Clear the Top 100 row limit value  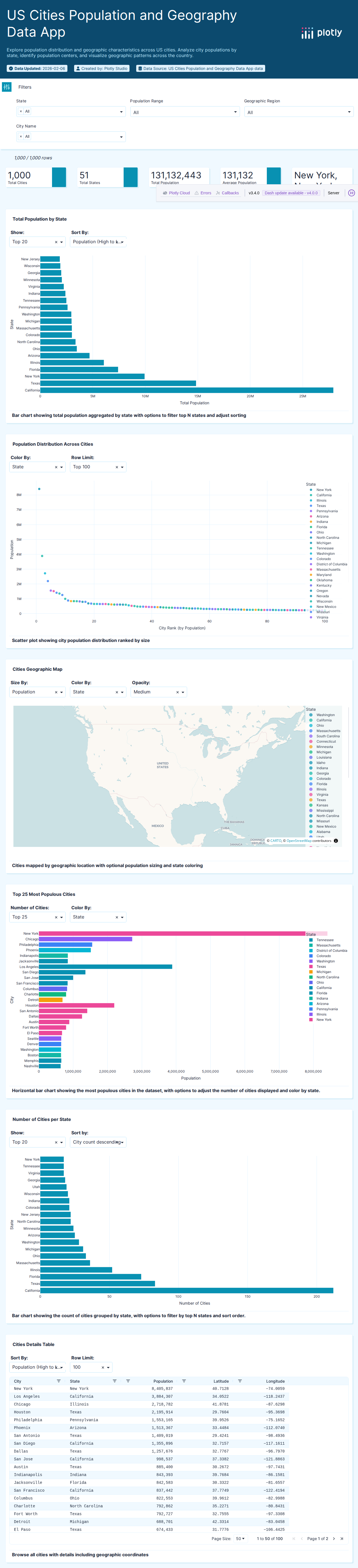(117, 467)
